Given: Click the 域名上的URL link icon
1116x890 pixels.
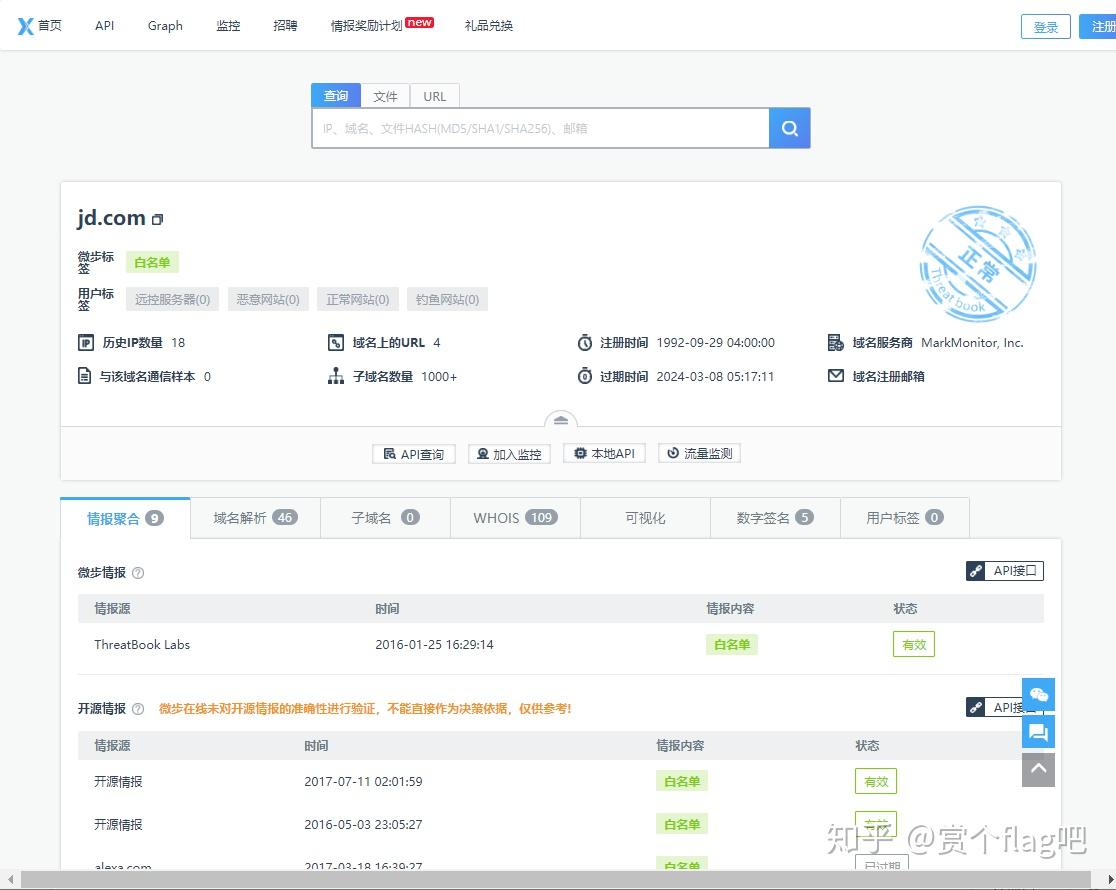Looking at the screenshot, I should (x=335, y=342).
